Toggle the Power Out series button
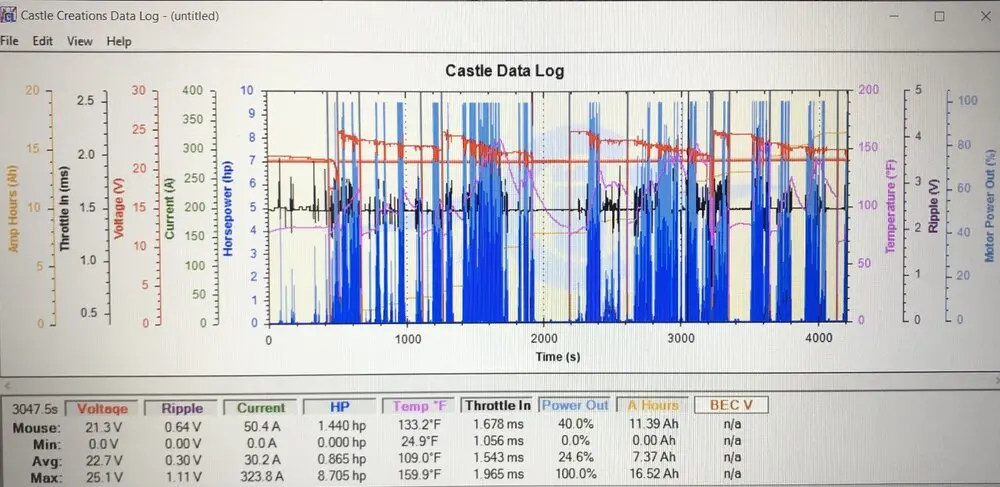Screen dimensions: 1000x487 pyautogui.click(x=575, y=405)
